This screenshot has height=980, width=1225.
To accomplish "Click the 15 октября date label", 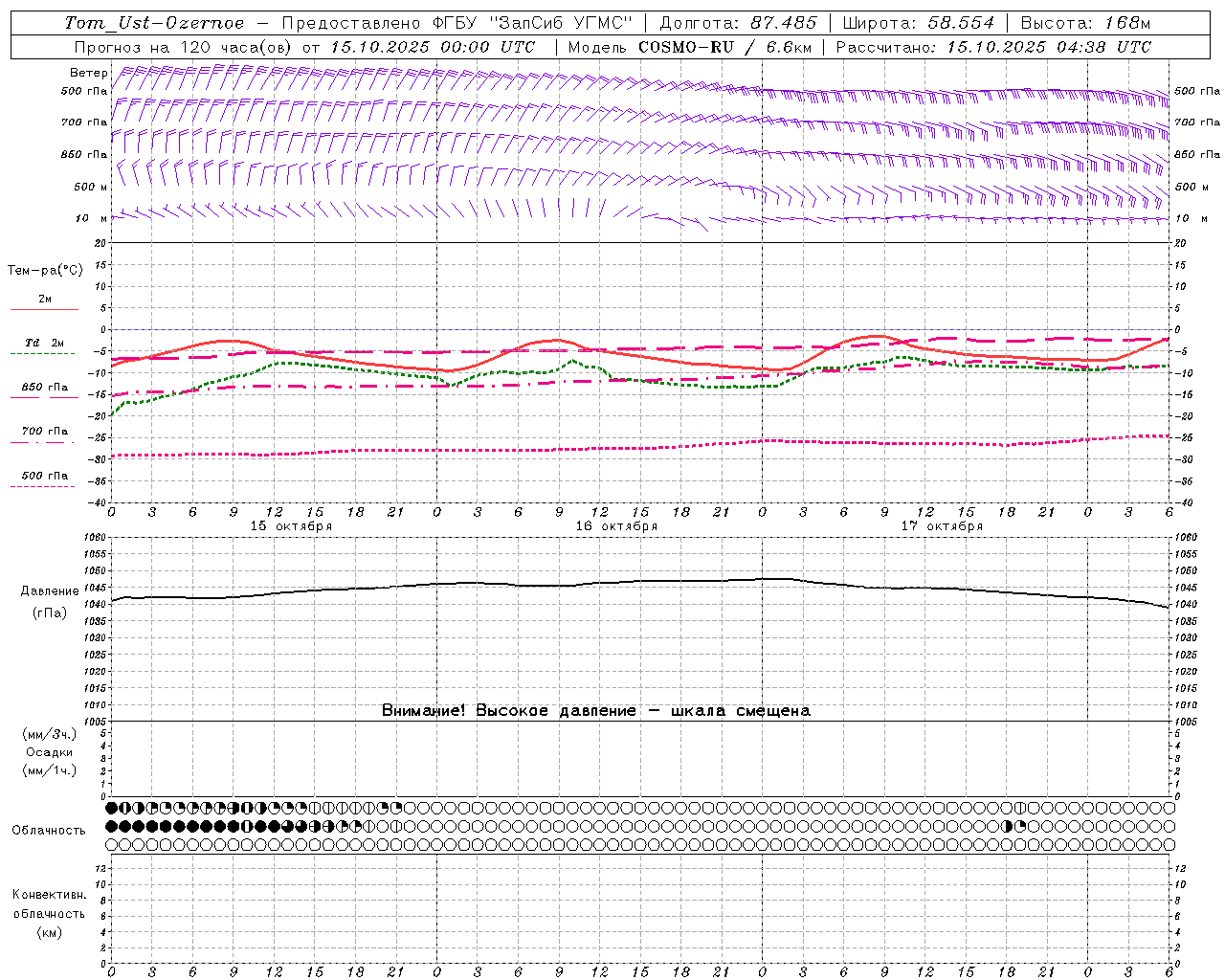I will point(291,526).
